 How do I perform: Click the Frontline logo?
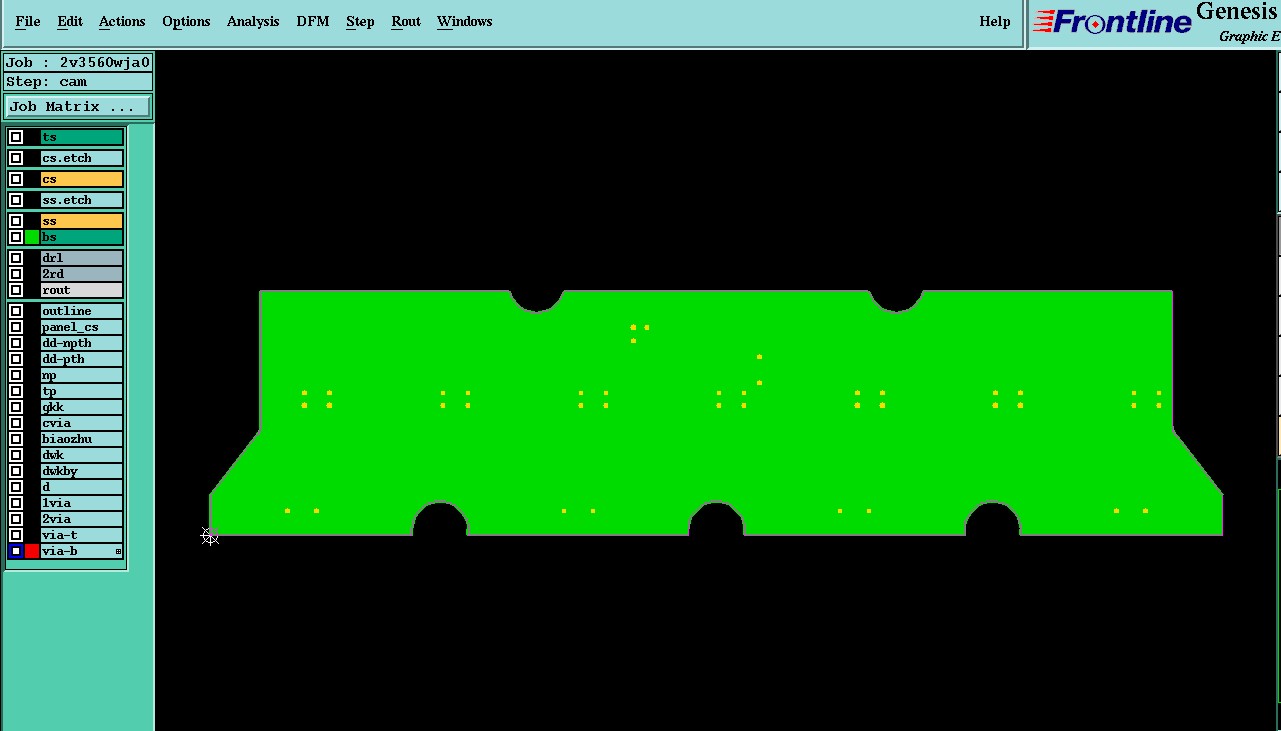pyautogui.click(x=1112, y=22)
